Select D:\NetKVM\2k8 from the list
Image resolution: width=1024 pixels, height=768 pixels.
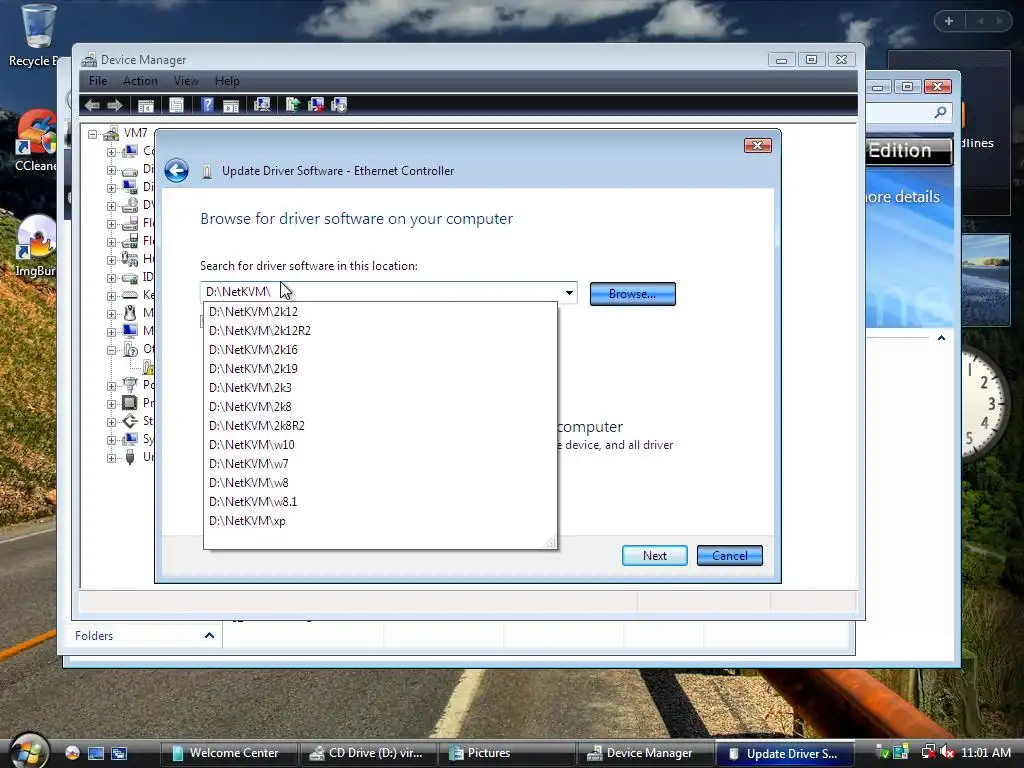380,406
